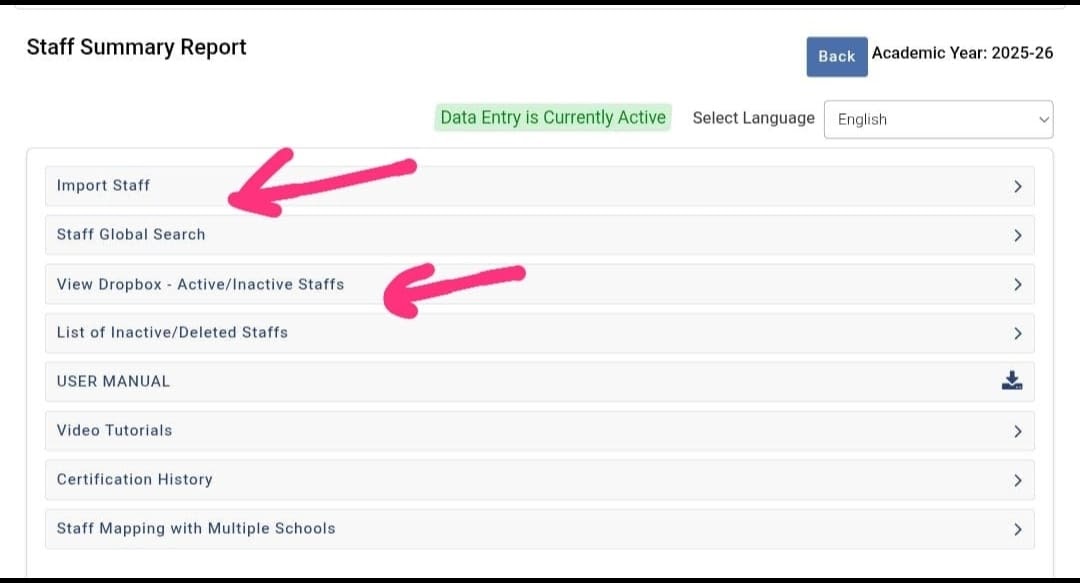Viewport: 1080px width, 583px height.
Task: Click chevron for View Dropbox row
Action: click(x=1017, y=284)
